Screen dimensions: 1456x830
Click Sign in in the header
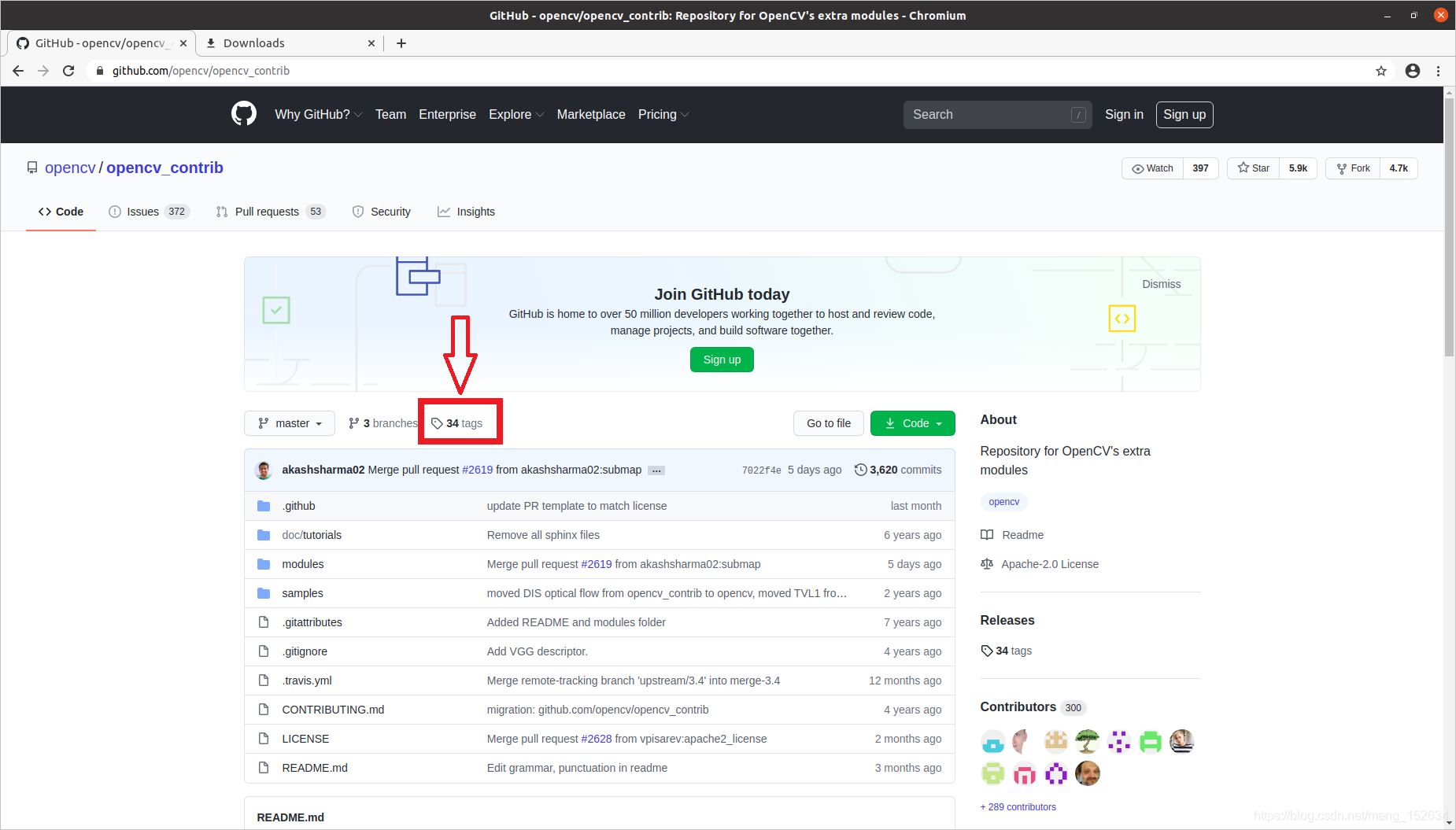tap(1124, 115)
